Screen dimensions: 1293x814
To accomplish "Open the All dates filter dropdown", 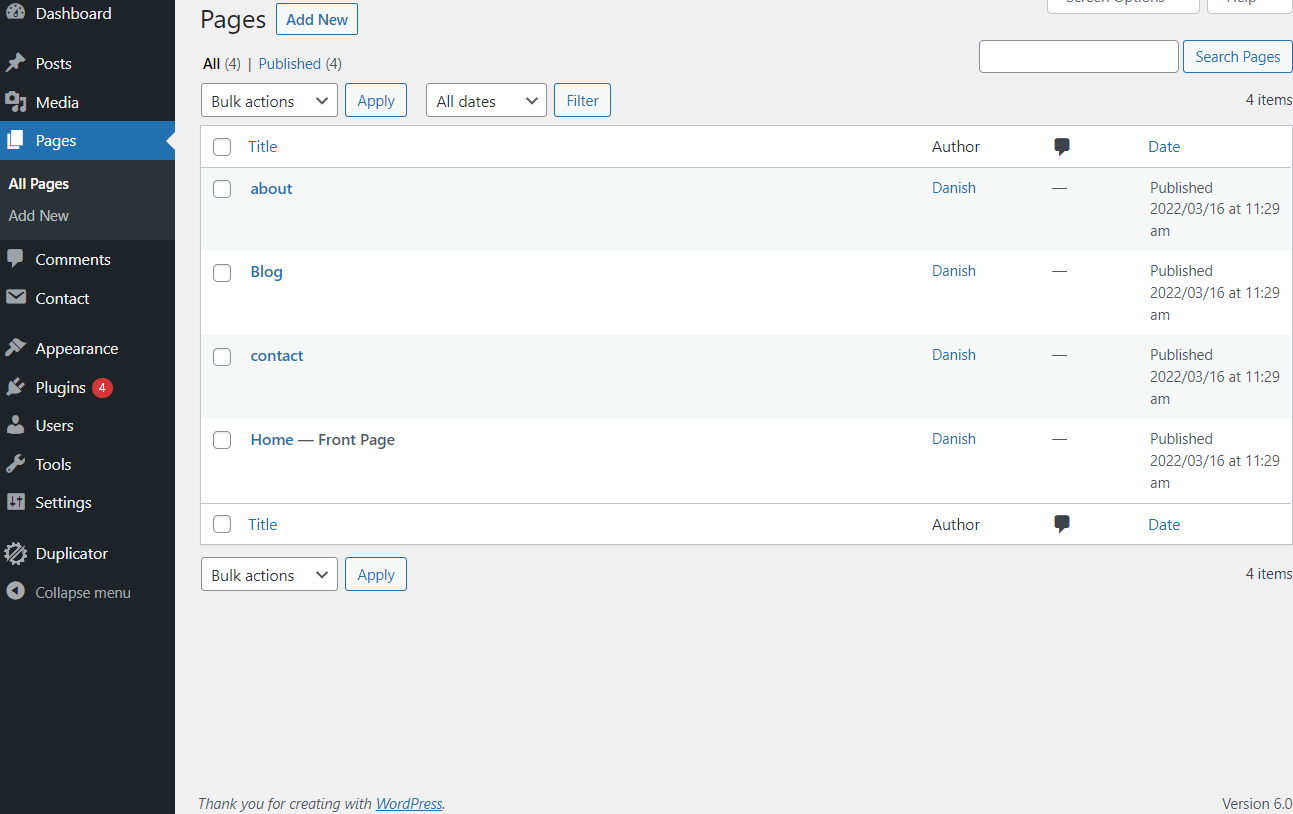I will (486, 100).
